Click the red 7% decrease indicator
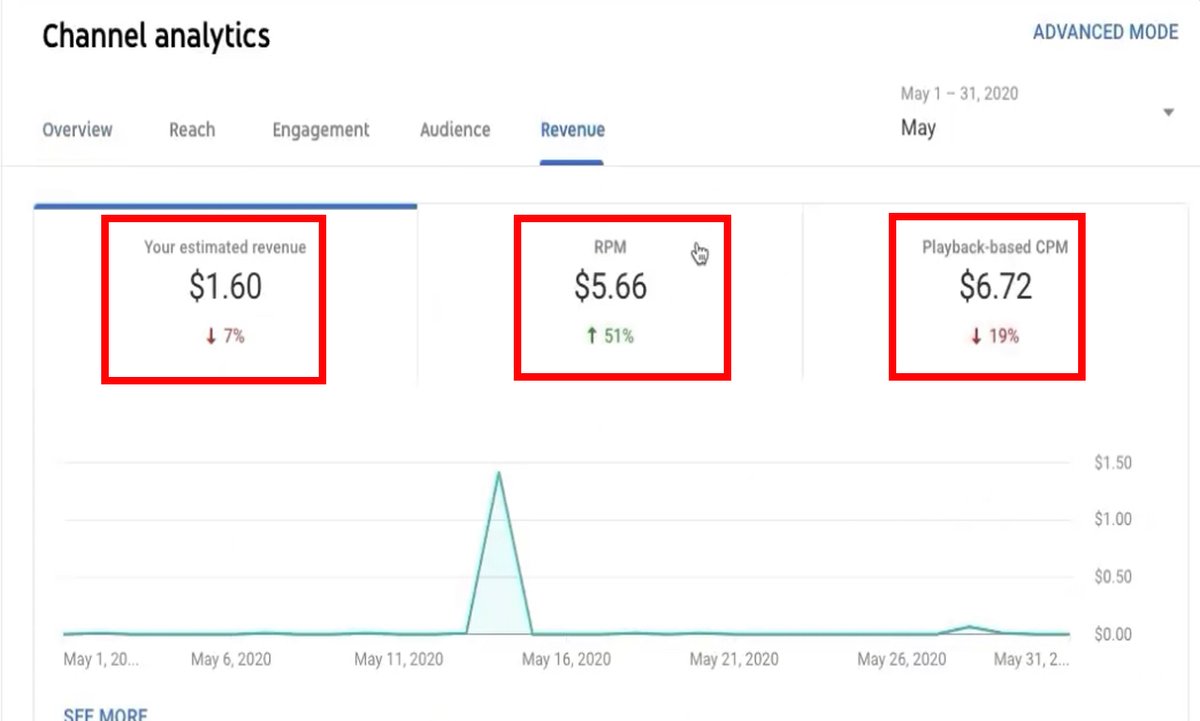The height and width of the screenshot is (721, 1200). tap(222, 337)
